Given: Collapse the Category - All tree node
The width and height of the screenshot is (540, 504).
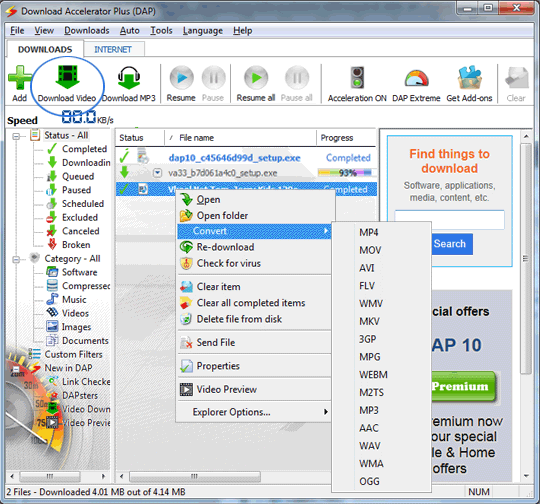Looking at the screenshot, I should click(x=16, y=259).
